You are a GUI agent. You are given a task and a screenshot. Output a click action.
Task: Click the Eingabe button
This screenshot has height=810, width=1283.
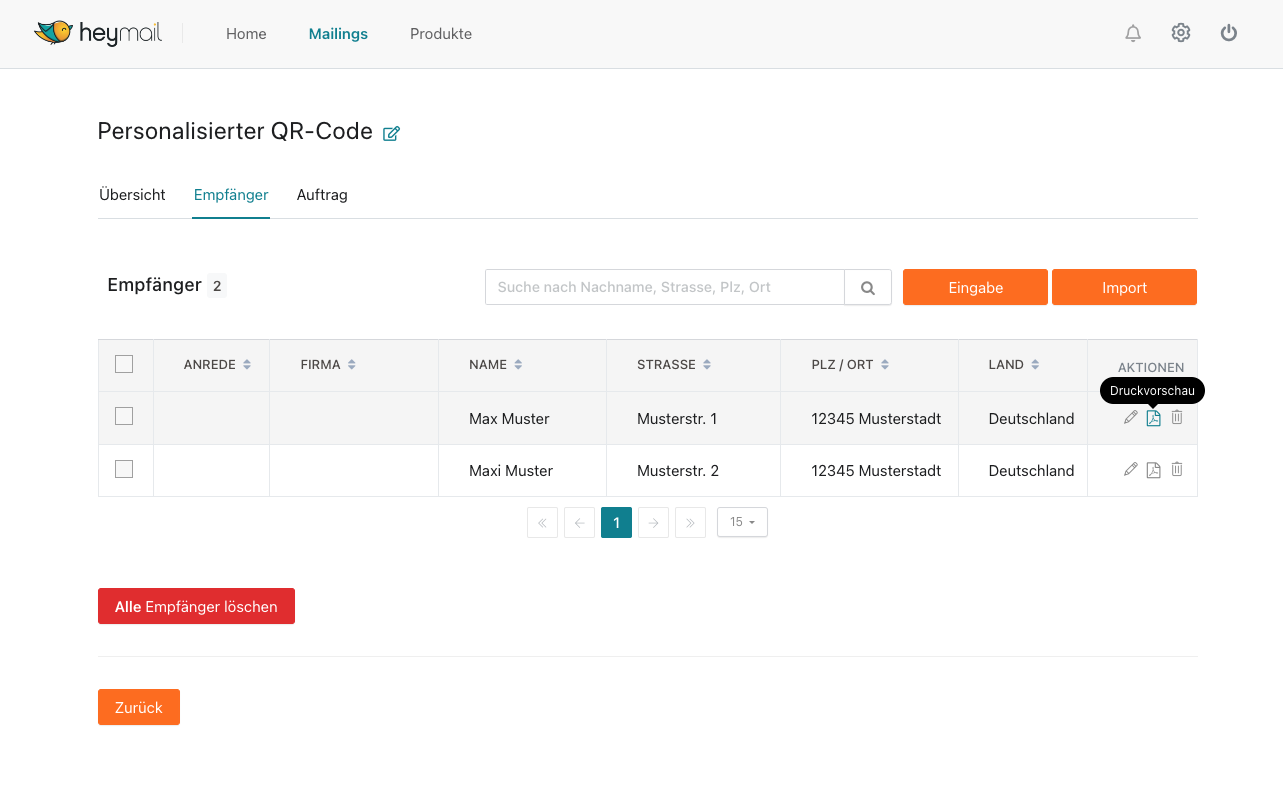(975, 287)
